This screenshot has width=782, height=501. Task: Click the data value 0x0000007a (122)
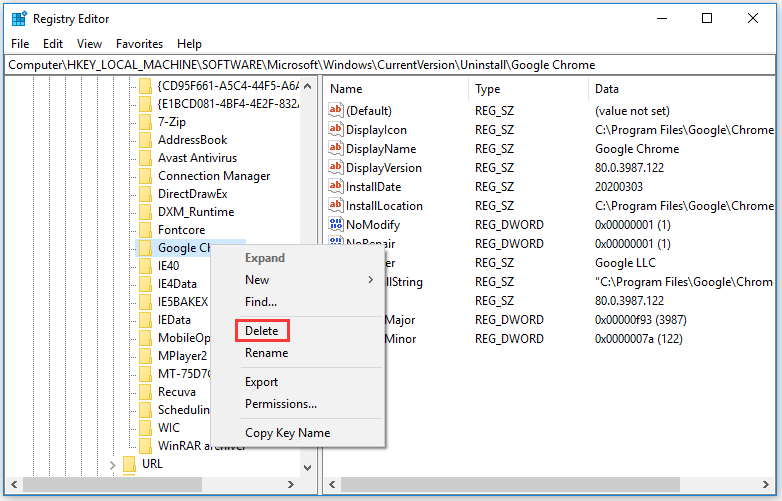point(638,338)
